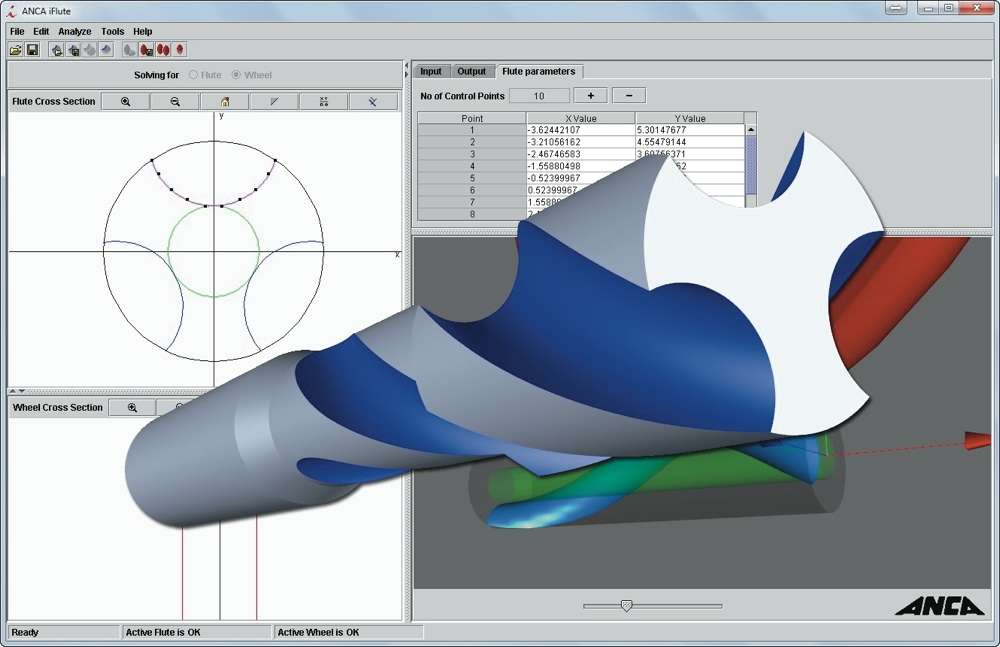Click the four-dots points icon in Flute Cross Section
The width and height of the screenshot is (1000, 647).
pos(324,101)
